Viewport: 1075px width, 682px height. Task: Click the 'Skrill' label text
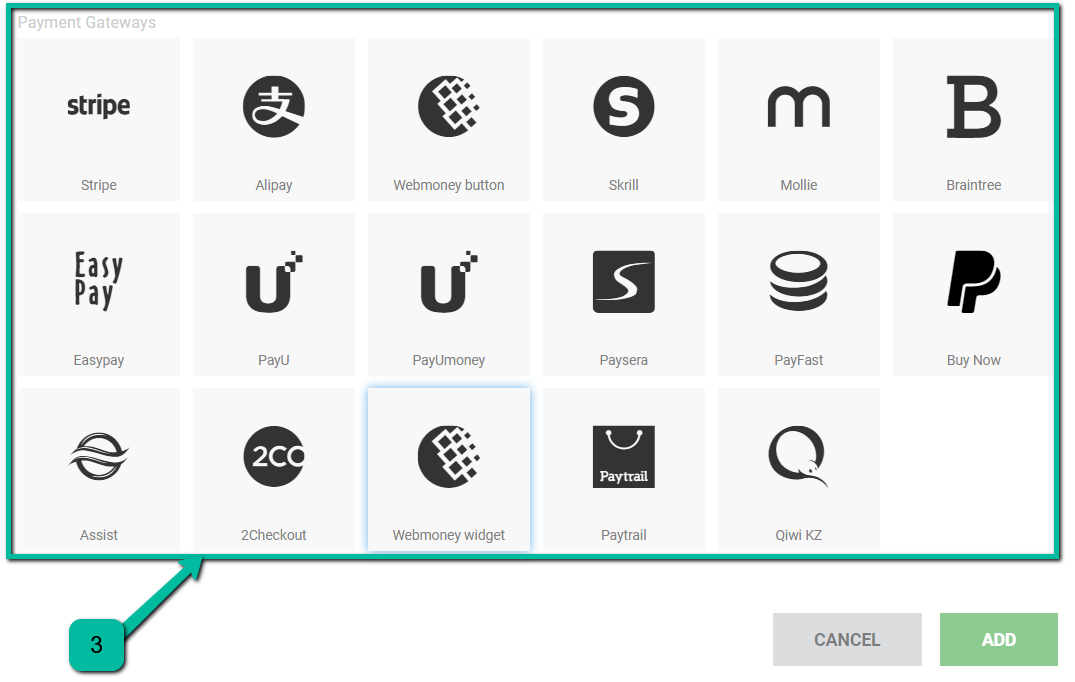[624, 185]
